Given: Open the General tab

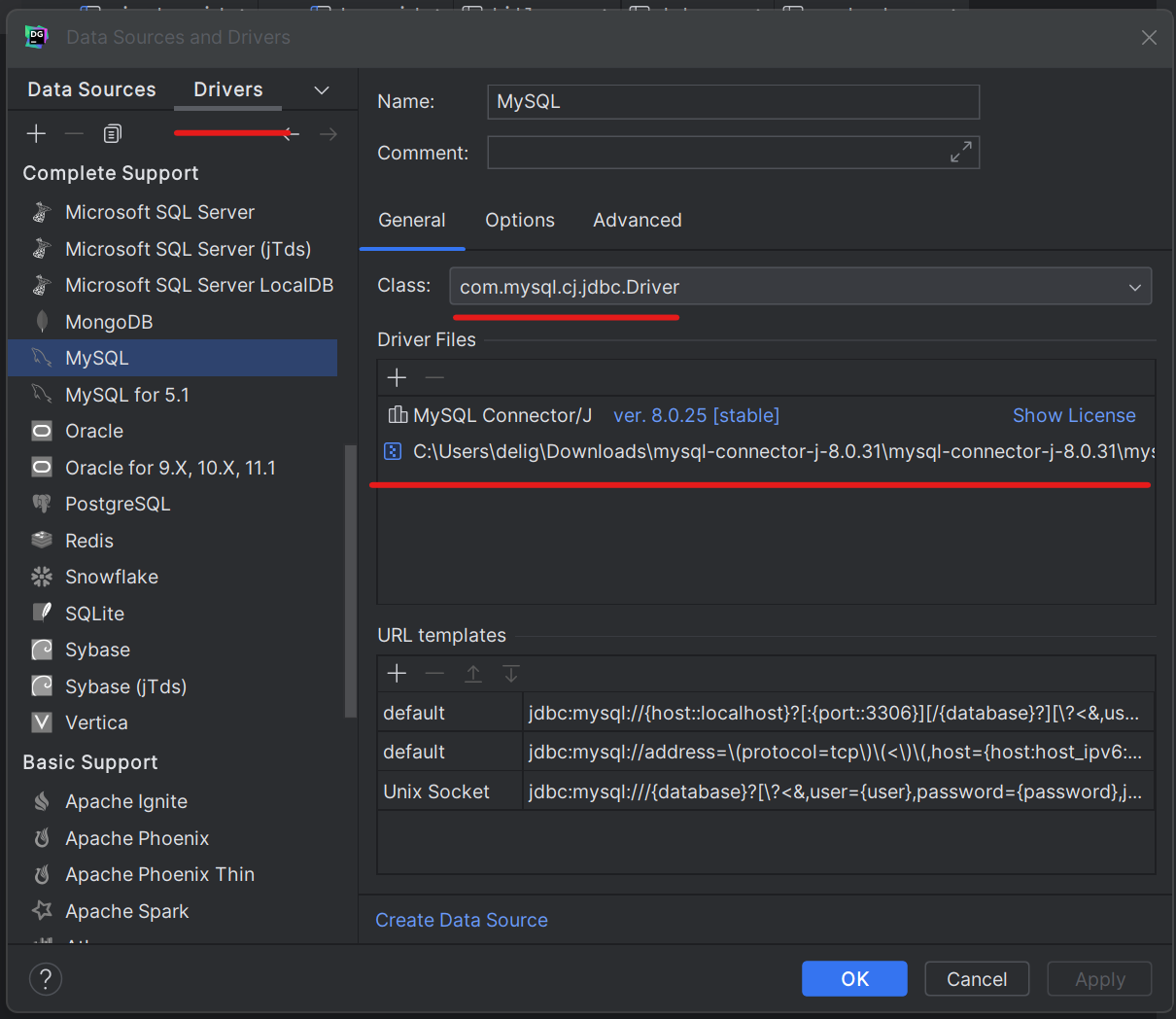Looking at the screenshot, I should pyautogui.click(x=412, y=220).
